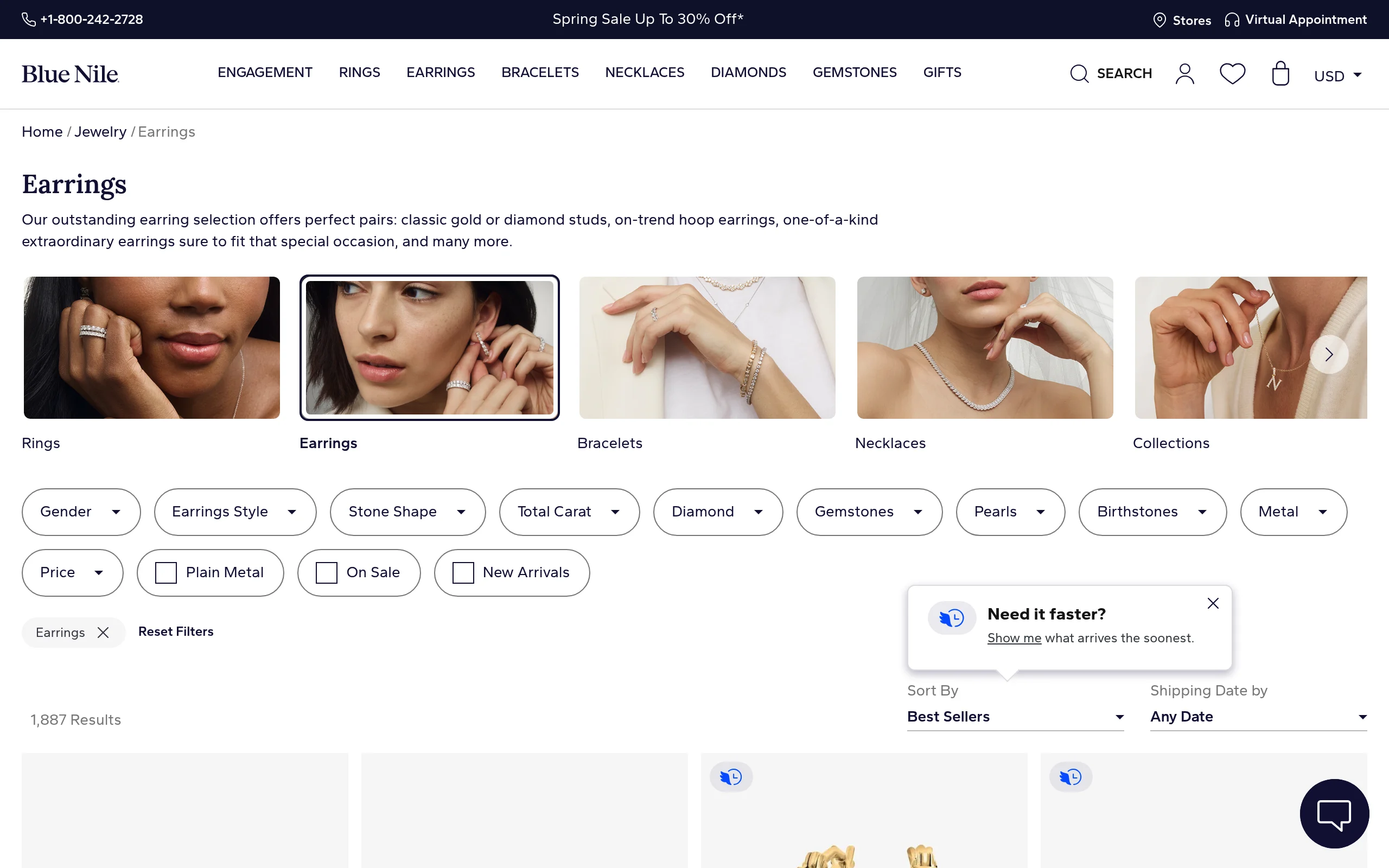Dismiss the Need it faster popup
Image resolution: width=1389 pixels, height=868 pixels.
click(x=1213, y=603)
